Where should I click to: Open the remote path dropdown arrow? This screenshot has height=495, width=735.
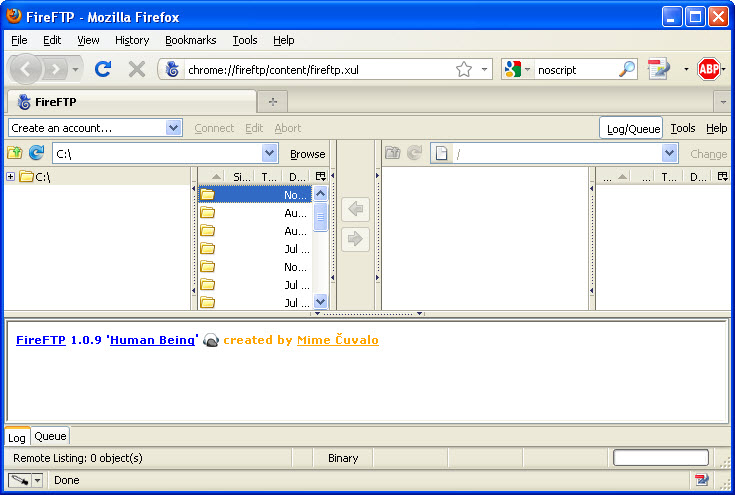tap(669, 153)
